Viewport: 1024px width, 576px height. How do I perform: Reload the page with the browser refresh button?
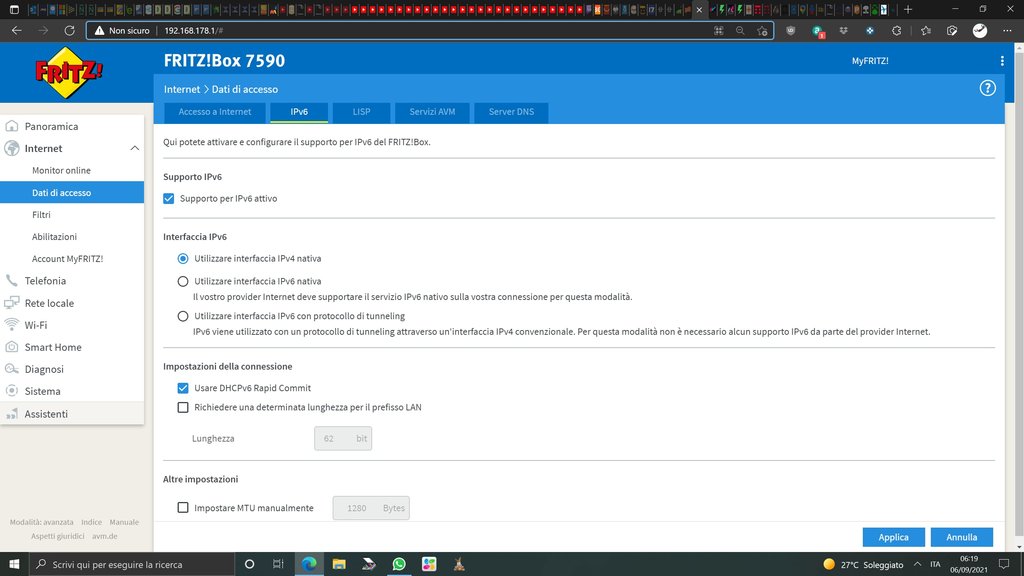[x=69, y=31]
